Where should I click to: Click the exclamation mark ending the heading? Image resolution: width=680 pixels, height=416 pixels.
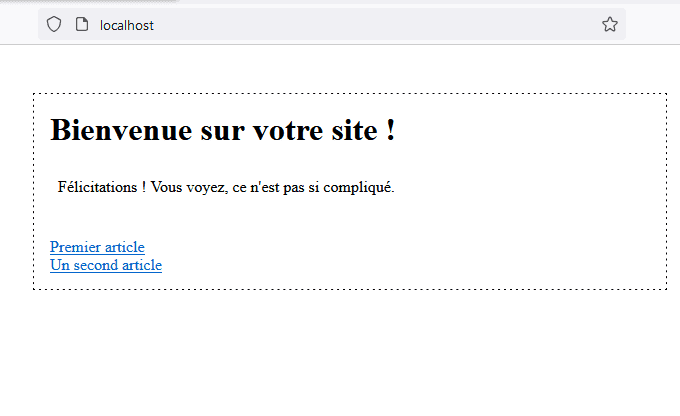coord(390,130)
